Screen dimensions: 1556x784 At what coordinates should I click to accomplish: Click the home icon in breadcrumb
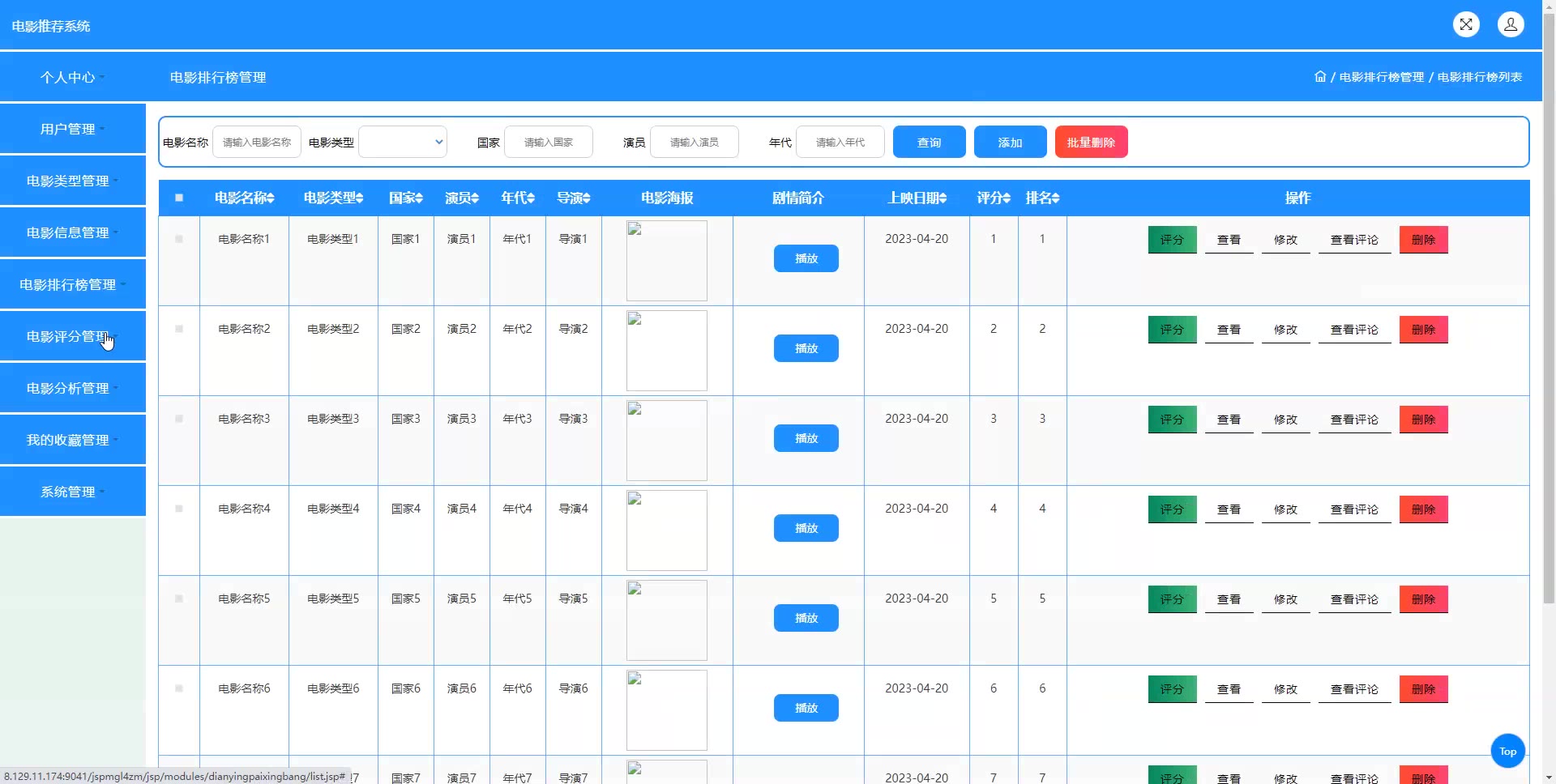point(1320,77)
